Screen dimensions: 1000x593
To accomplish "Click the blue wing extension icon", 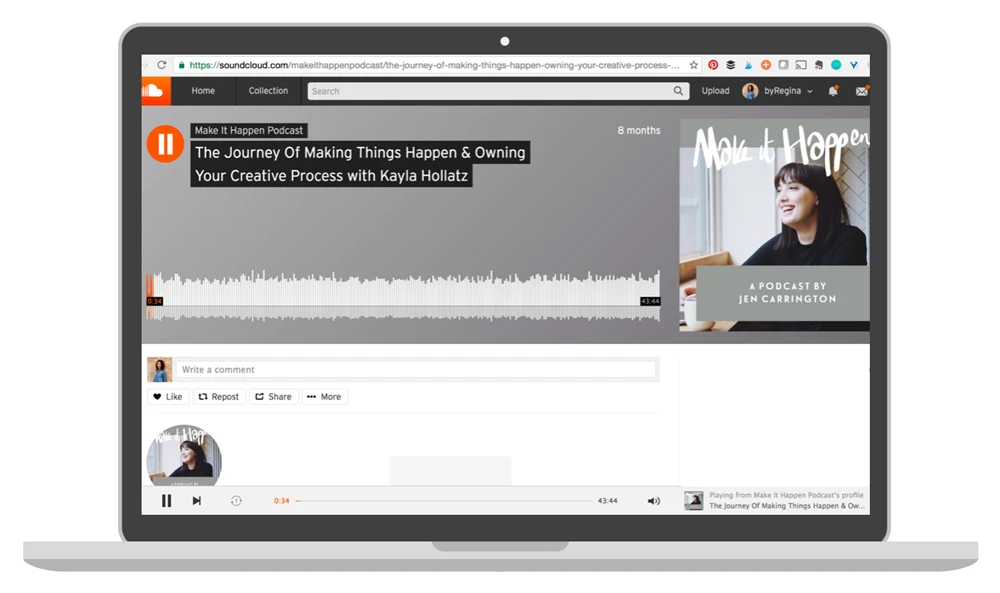I will click(x=748, y=65).
